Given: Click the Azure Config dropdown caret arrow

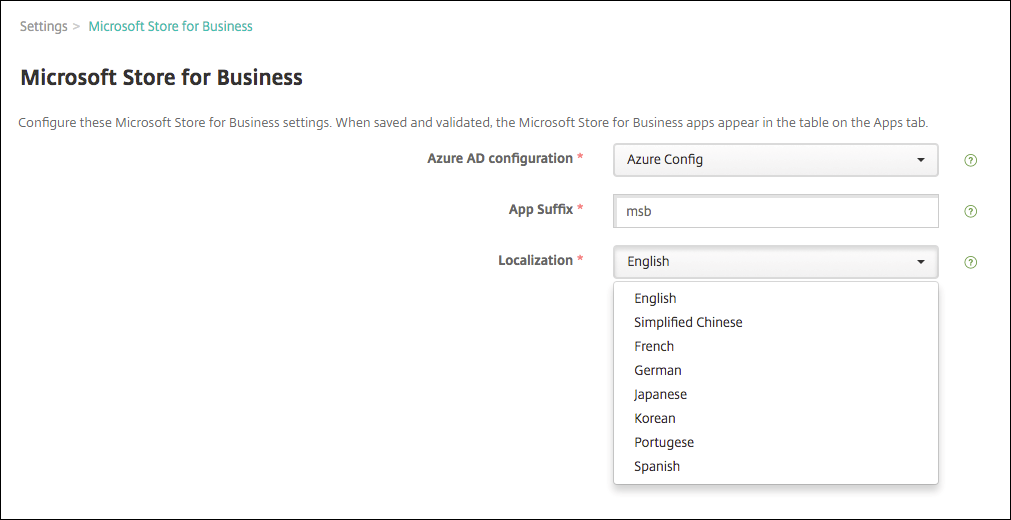Looking at the screenshot, I should pos(920,160).
